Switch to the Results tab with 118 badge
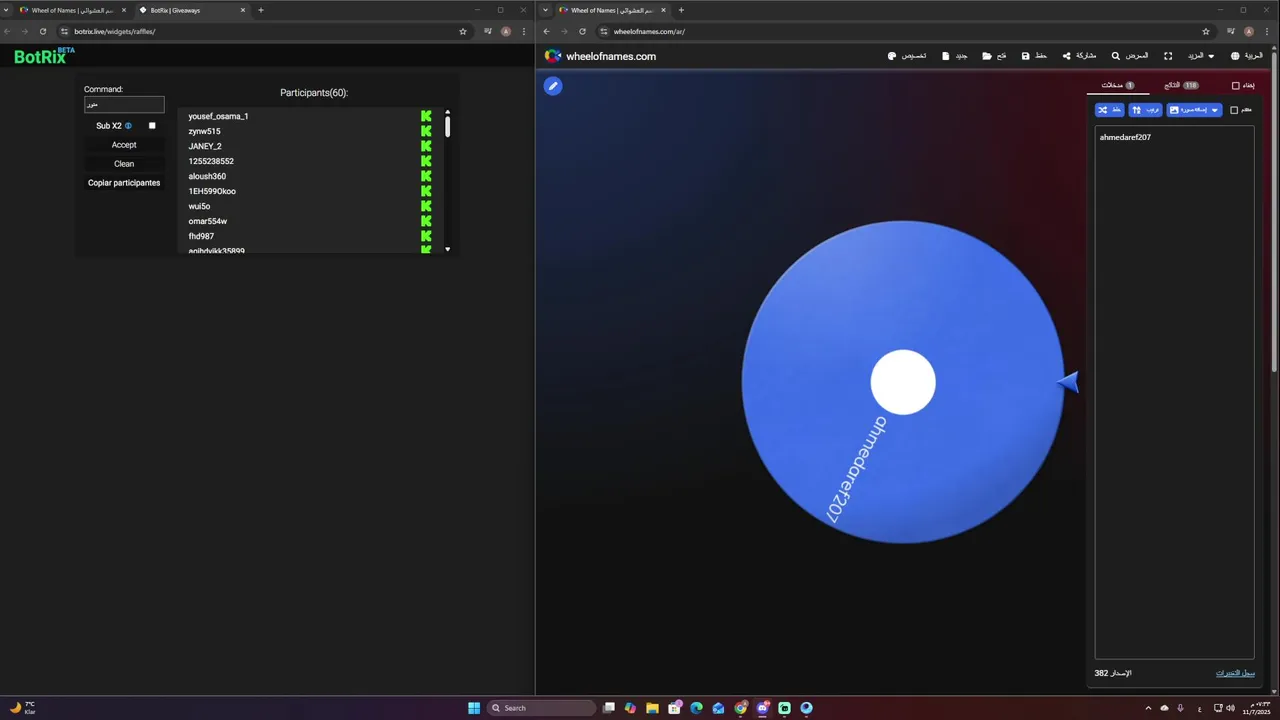Image resolution: width=1280 pixels, height=720 pixels. coord(1181,86)
